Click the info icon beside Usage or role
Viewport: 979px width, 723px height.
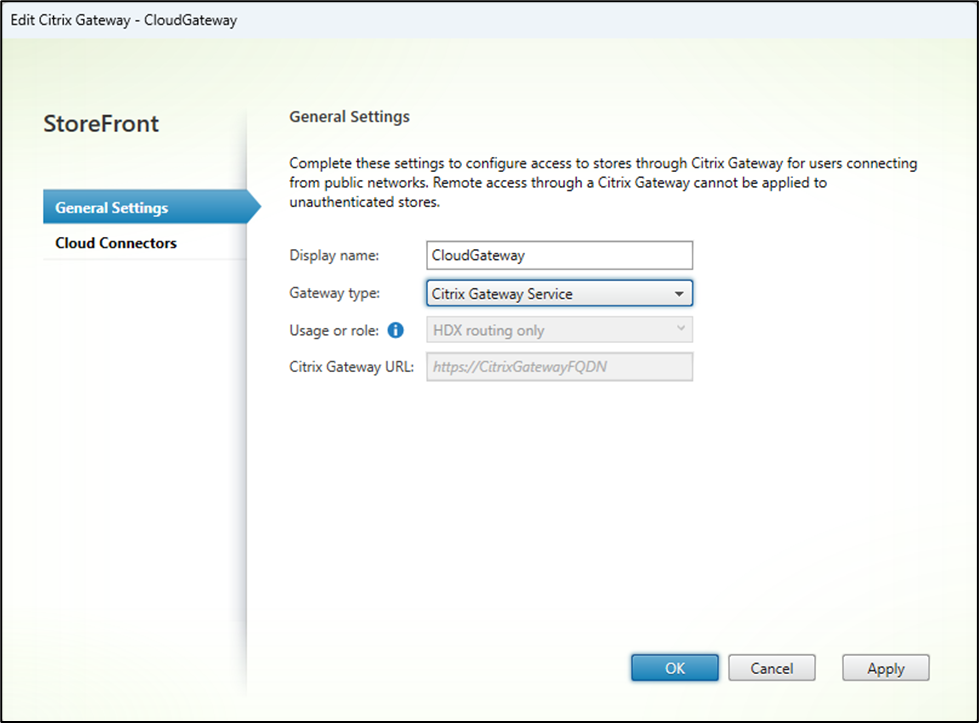[395, 331]
